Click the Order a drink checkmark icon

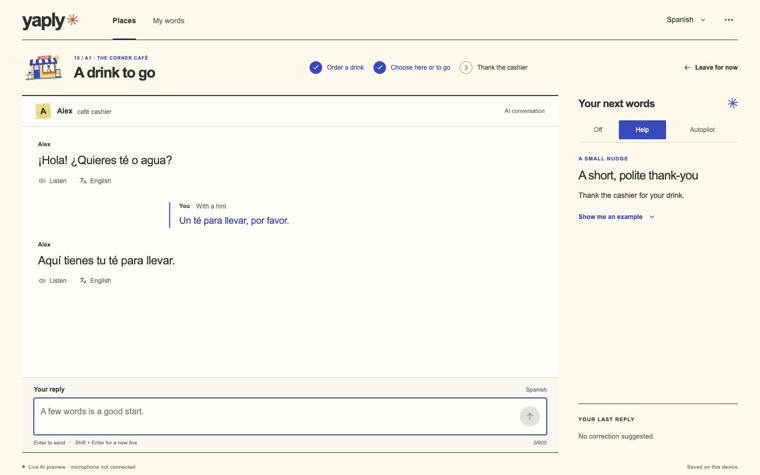(316, 67)
